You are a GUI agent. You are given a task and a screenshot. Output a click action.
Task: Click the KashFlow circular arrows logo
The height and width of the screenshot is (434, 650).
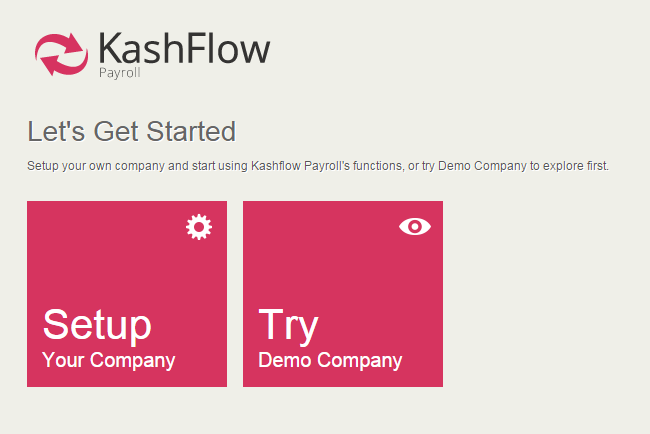pyautogui.click(x=61, y=54)
